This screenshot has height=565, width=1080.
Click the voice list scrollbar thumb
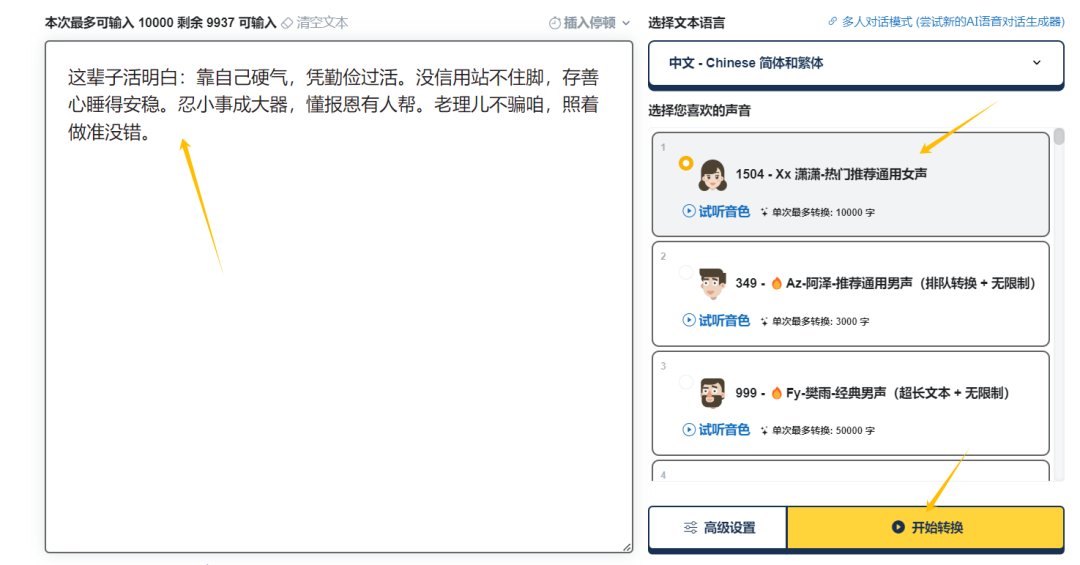tap(1059, 136)
